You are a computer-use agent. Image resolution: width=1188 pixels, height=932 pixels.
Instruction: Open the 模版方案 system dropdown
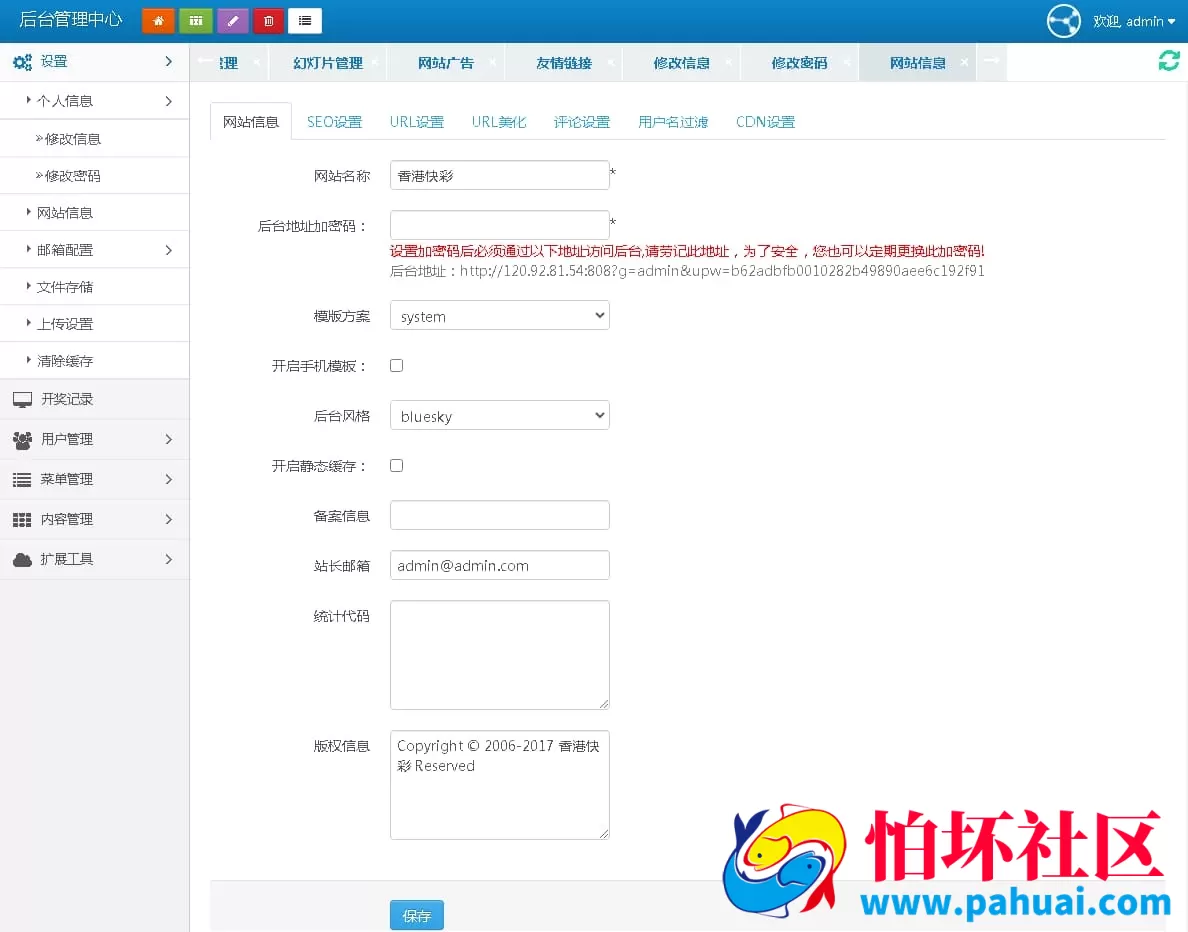tap(499, 315)
